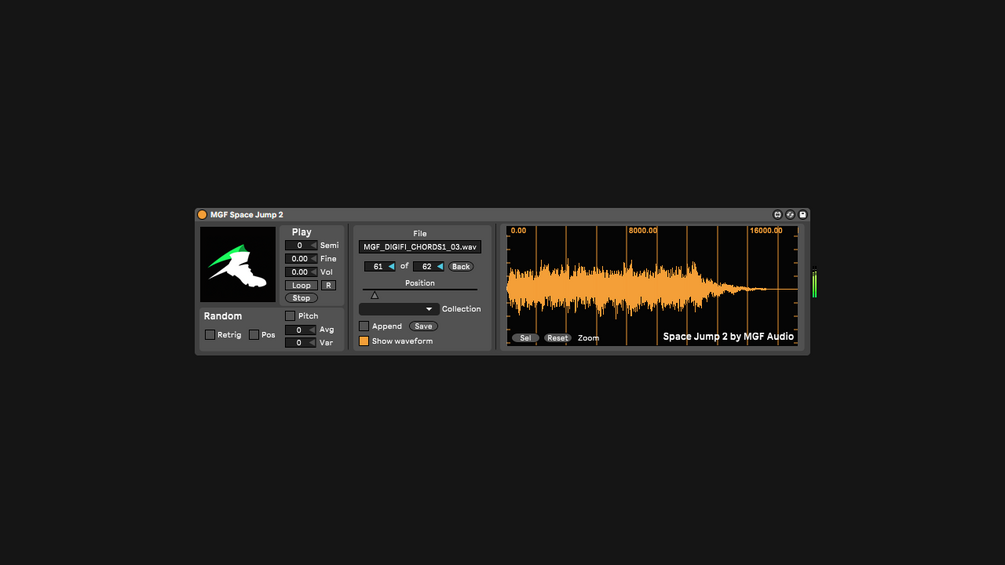Click the Play label heading
Image resolution: width=1005 pixels, height=565 pixels.
(x=301, y=232)
